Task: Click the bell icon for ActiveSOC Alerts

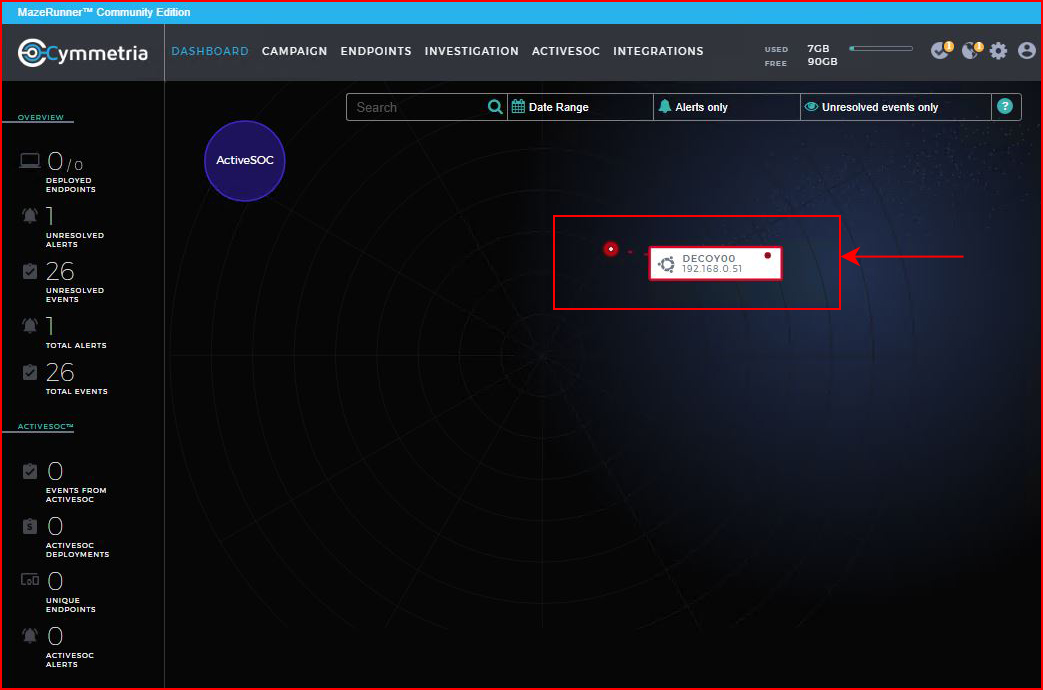Action: click(x=30, y=635)
